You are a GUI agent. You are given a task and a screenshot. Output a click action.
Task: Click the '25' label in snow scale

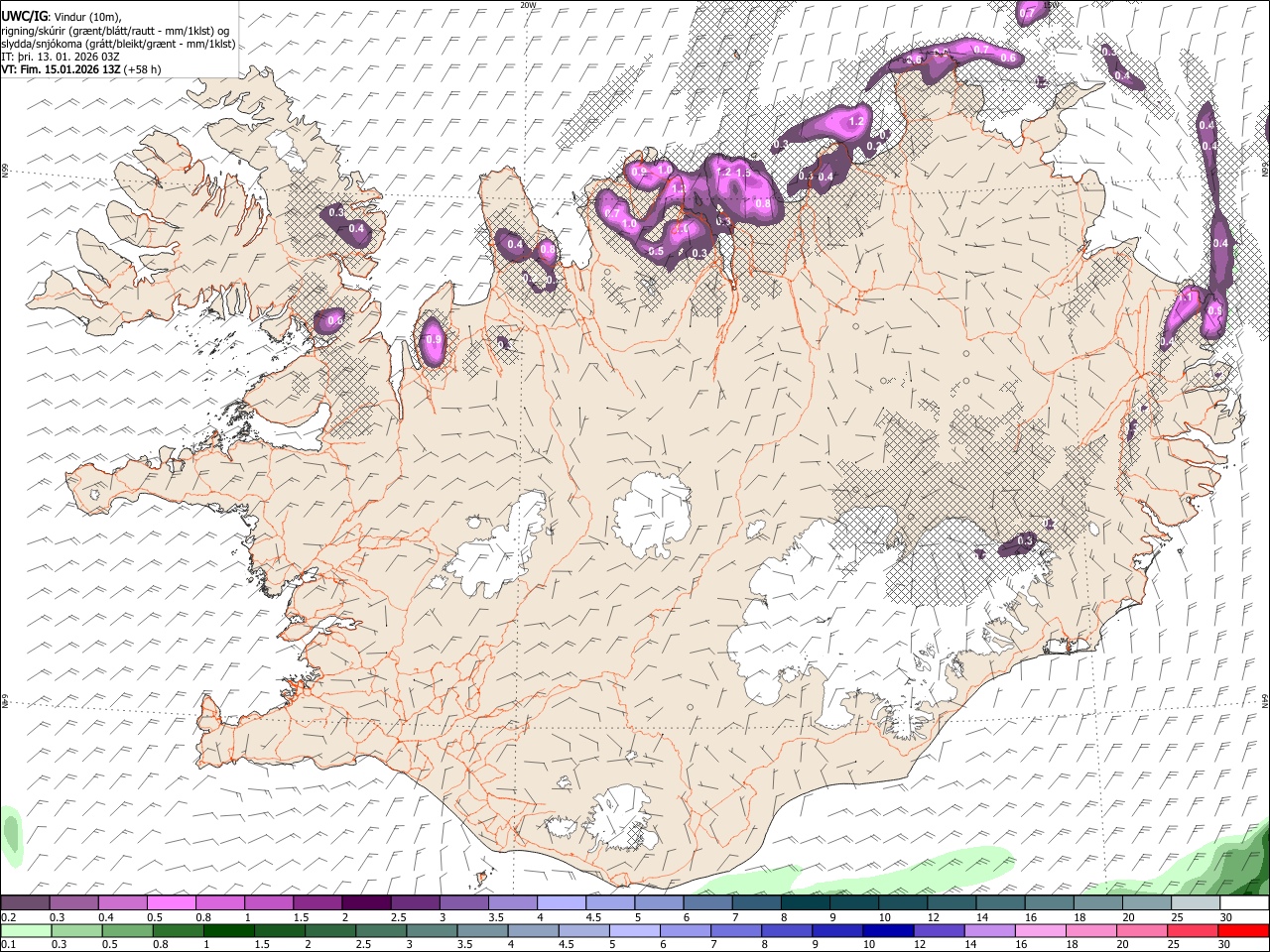pyautogui.click(x=1177, y=917)
